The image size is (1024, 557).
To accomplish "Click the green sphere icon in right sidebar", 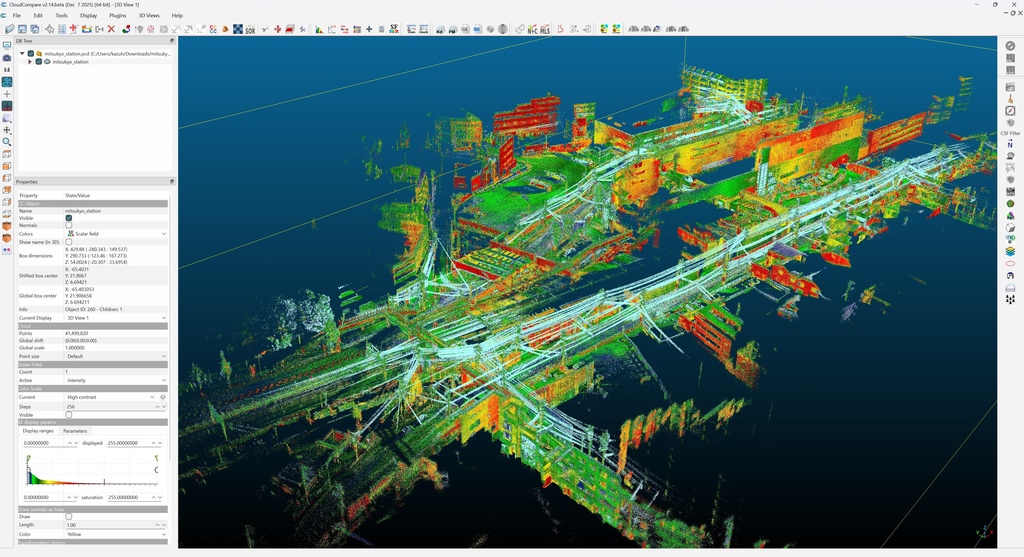I will pos(1010,204).
